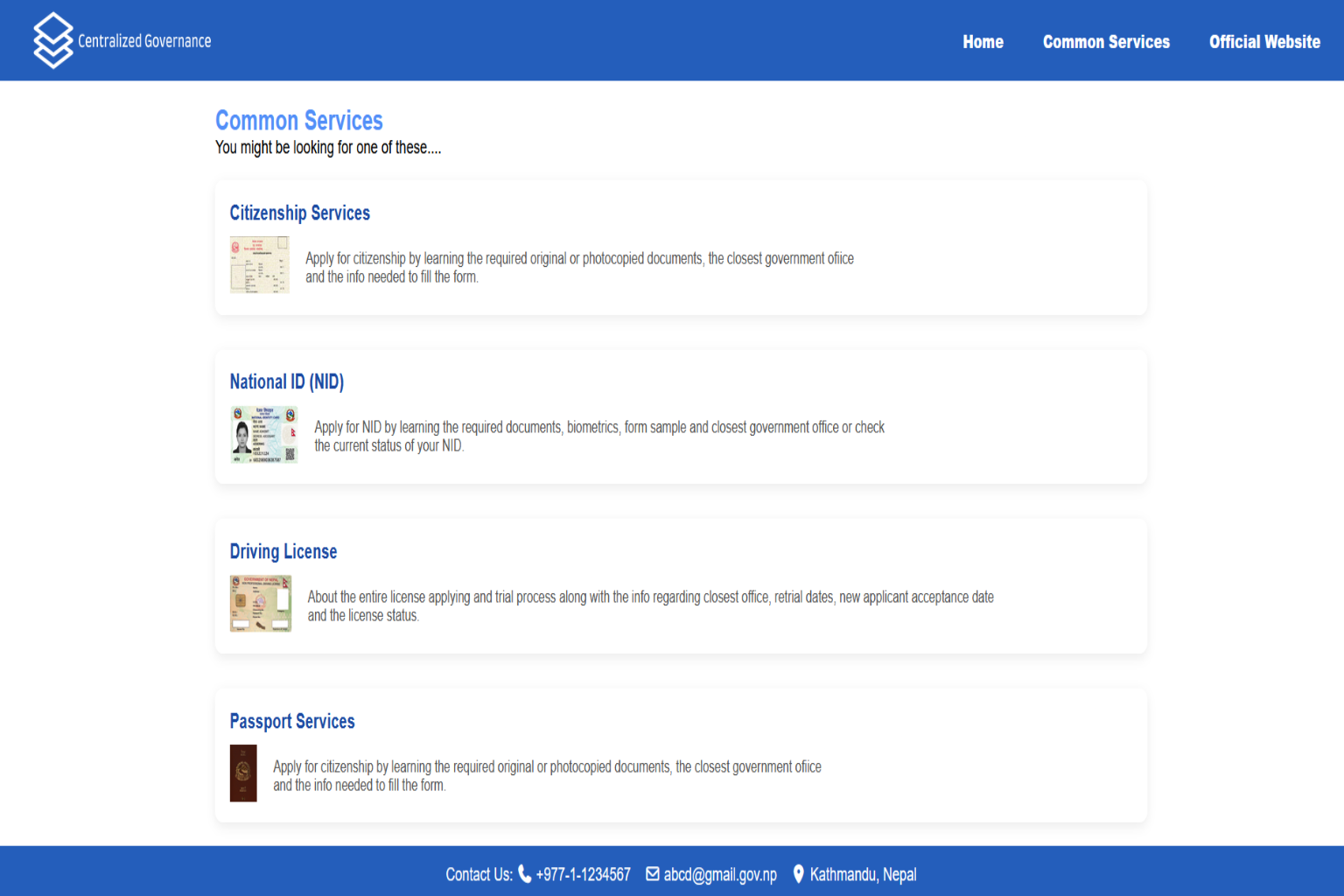Screen dimensions: 1344x896
Task: Open the National ID card thumbnail
Action: (x=263, y=434)
